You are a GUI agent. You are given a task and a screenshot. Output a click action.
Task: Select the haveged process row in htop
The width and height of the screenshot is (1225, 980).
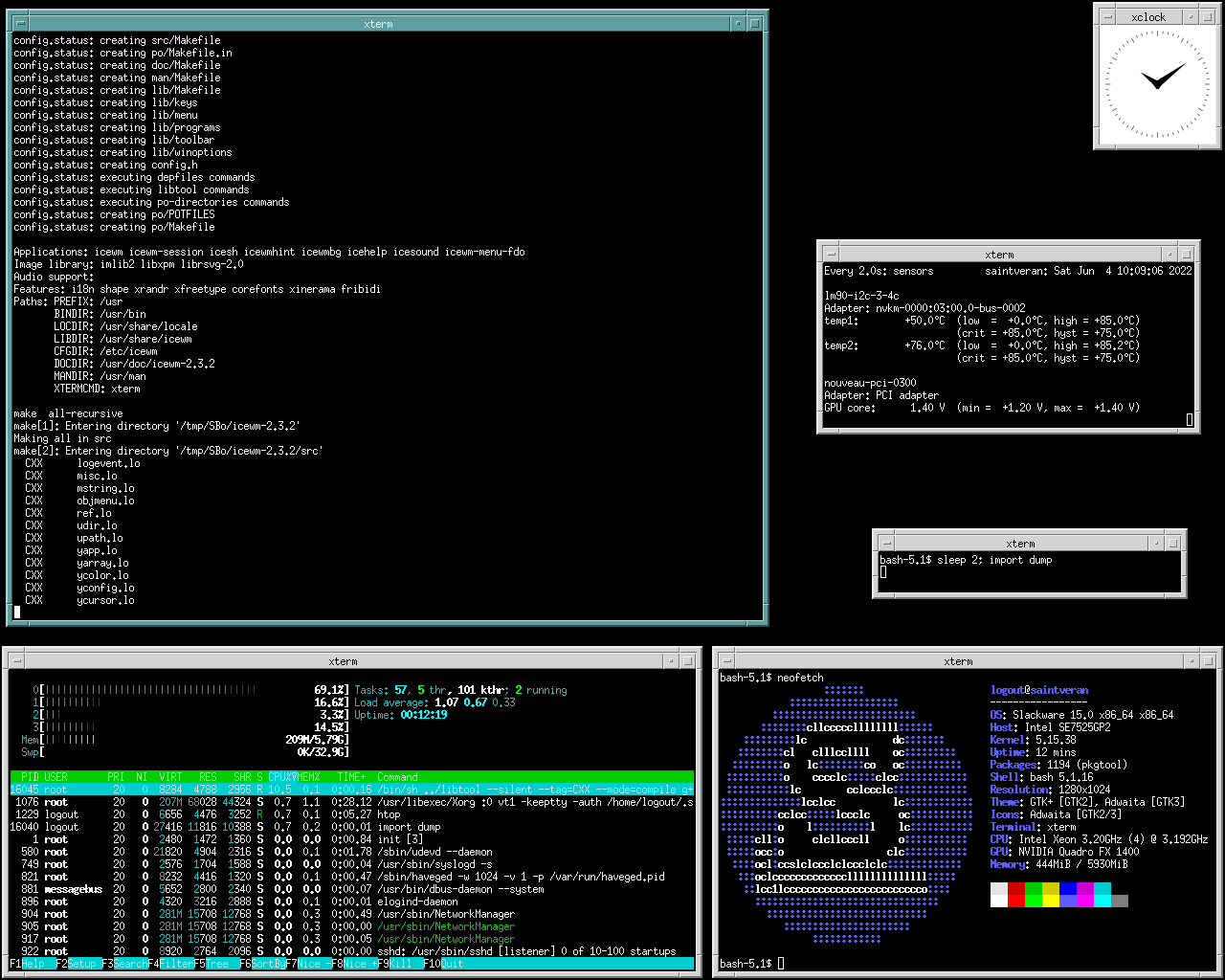[x=352, y=877]
